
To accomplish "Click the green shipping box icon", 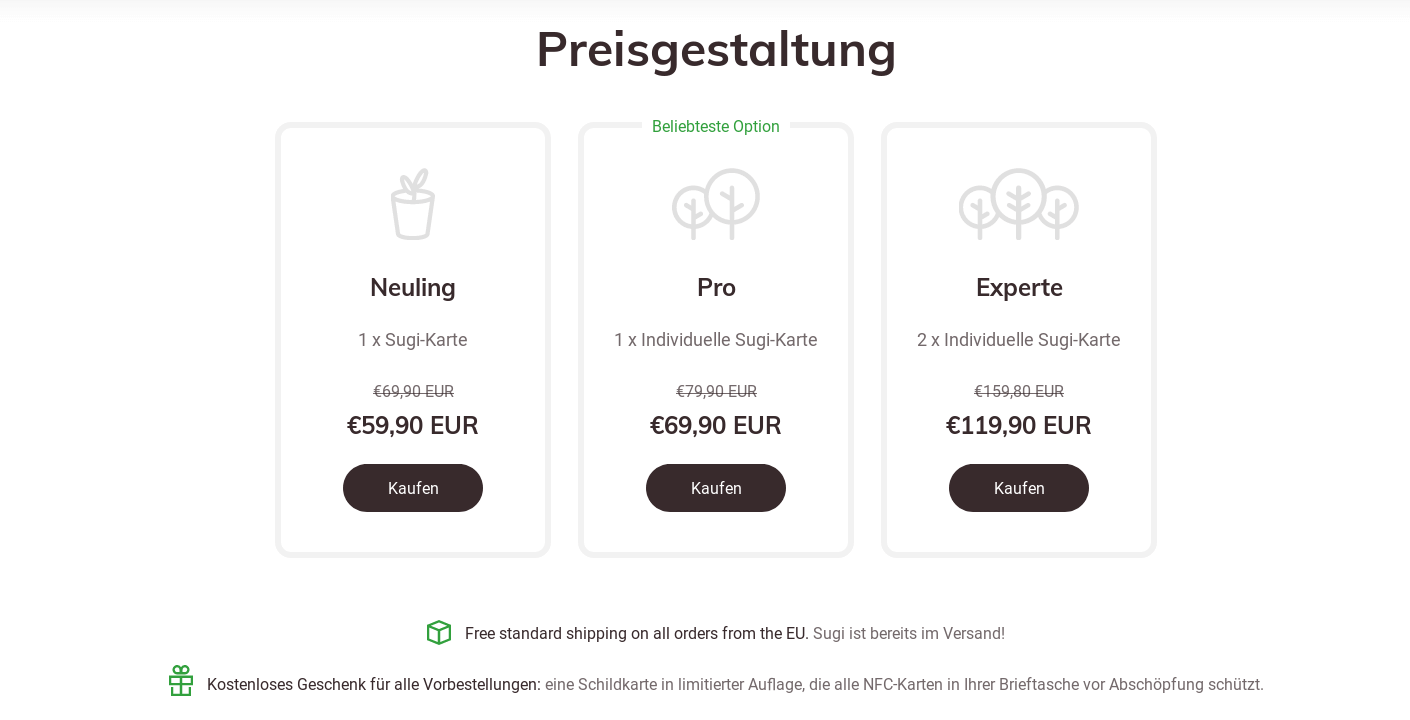I will tap(439, 633).
